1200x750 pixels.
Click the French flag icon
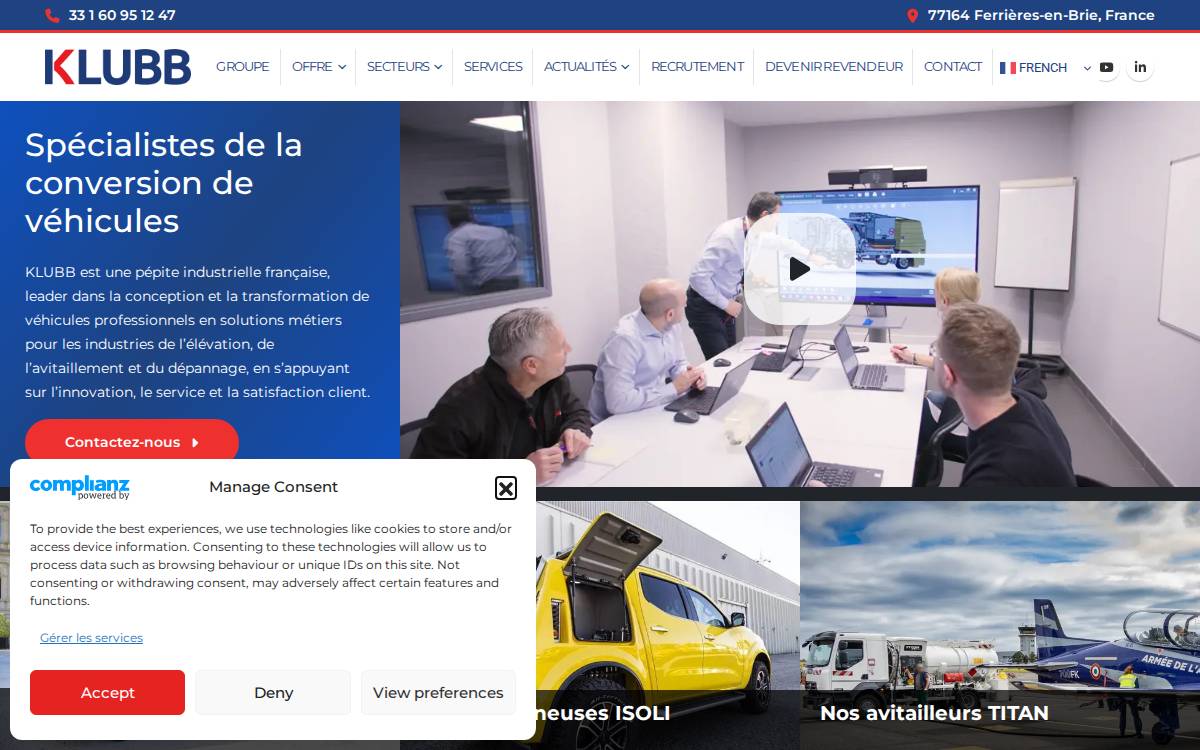(1008, 68)
